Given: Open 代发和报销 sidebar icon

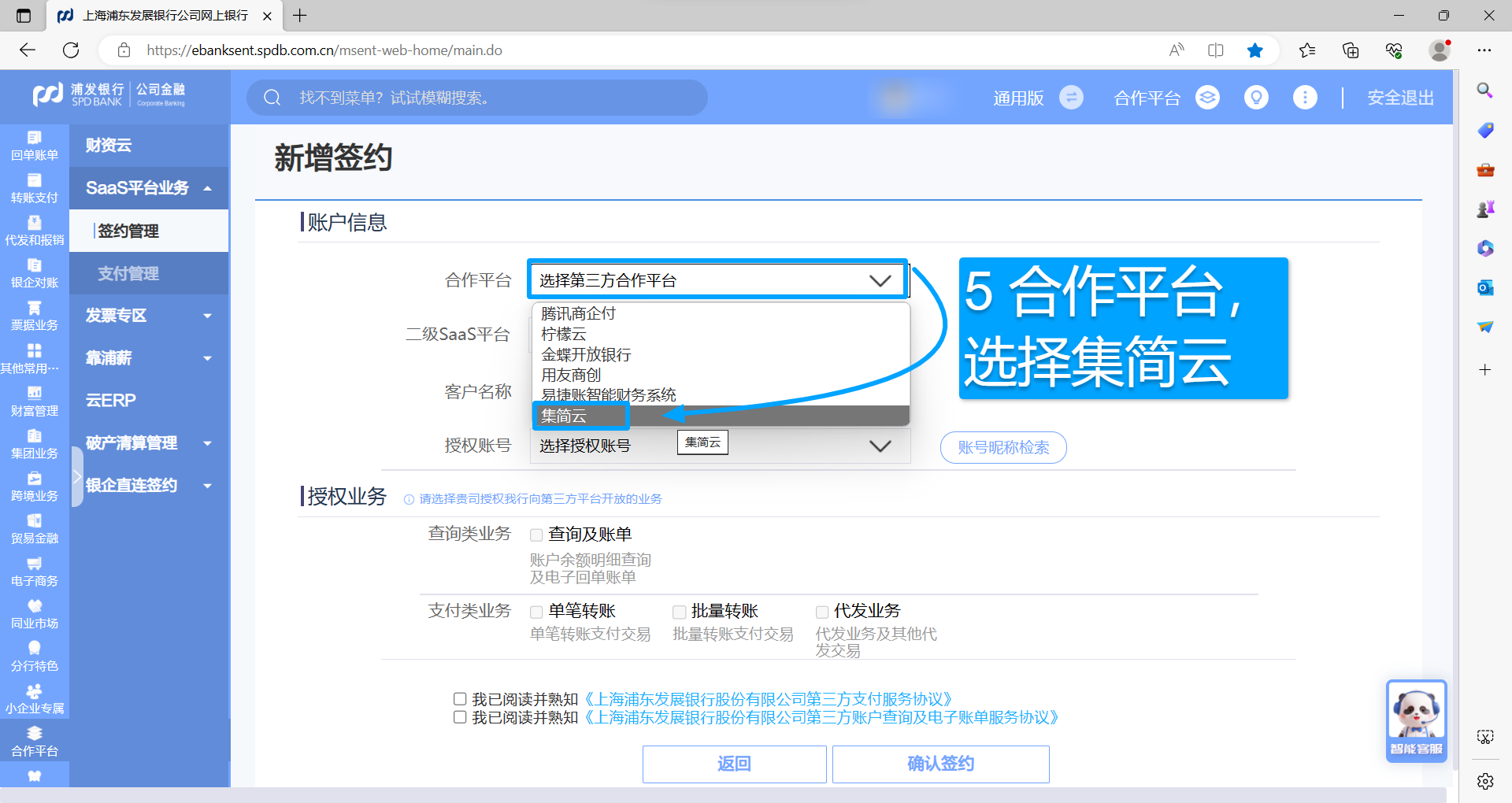Looking at the screenshot, I should (35, 231).
